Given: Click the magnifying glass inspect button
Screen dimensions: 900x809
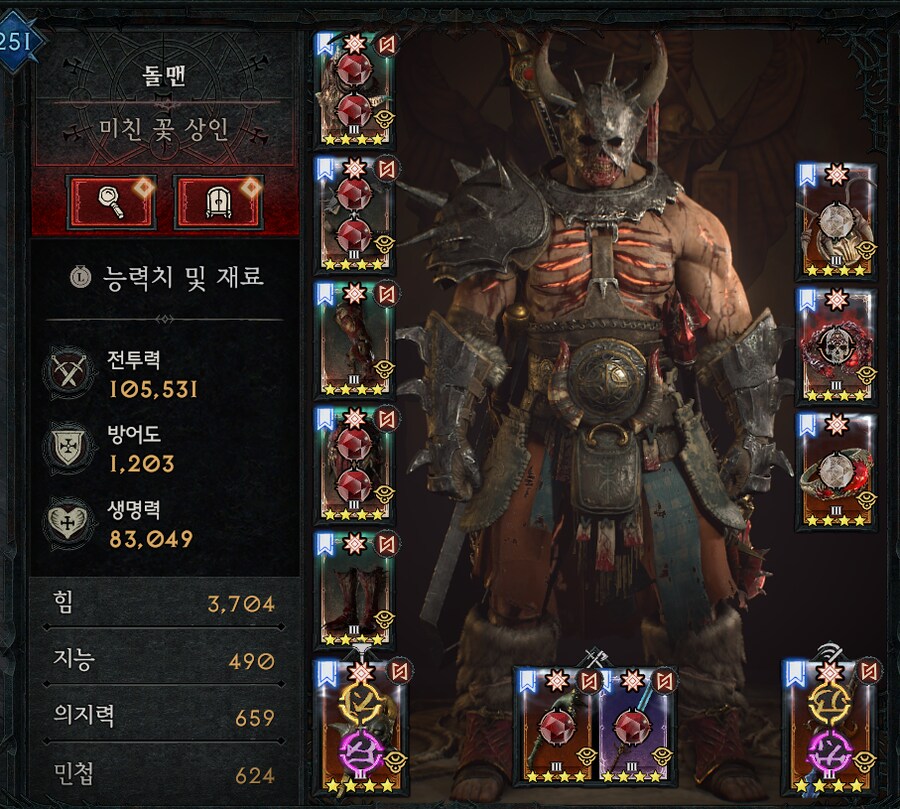Looking at the screenshot, I should (111, 202).
